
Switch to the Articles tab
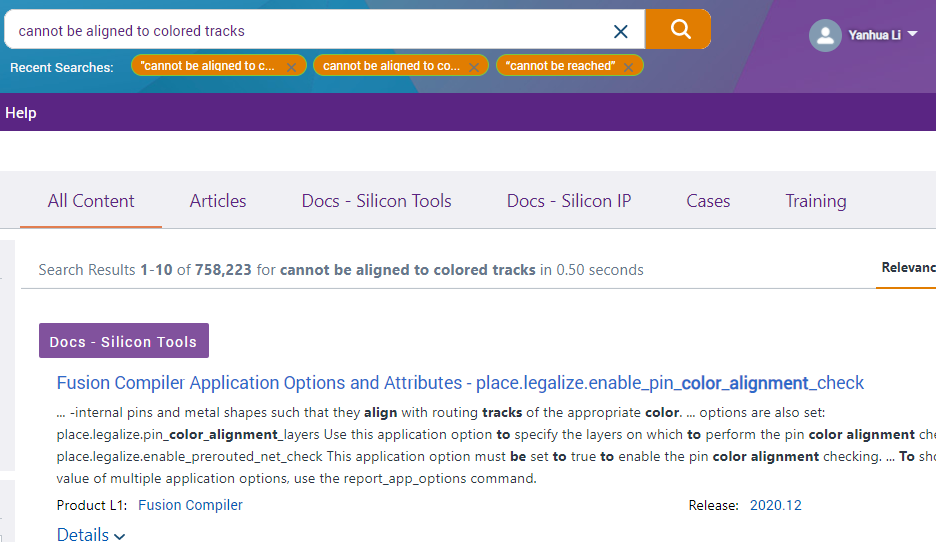[218, 201]
